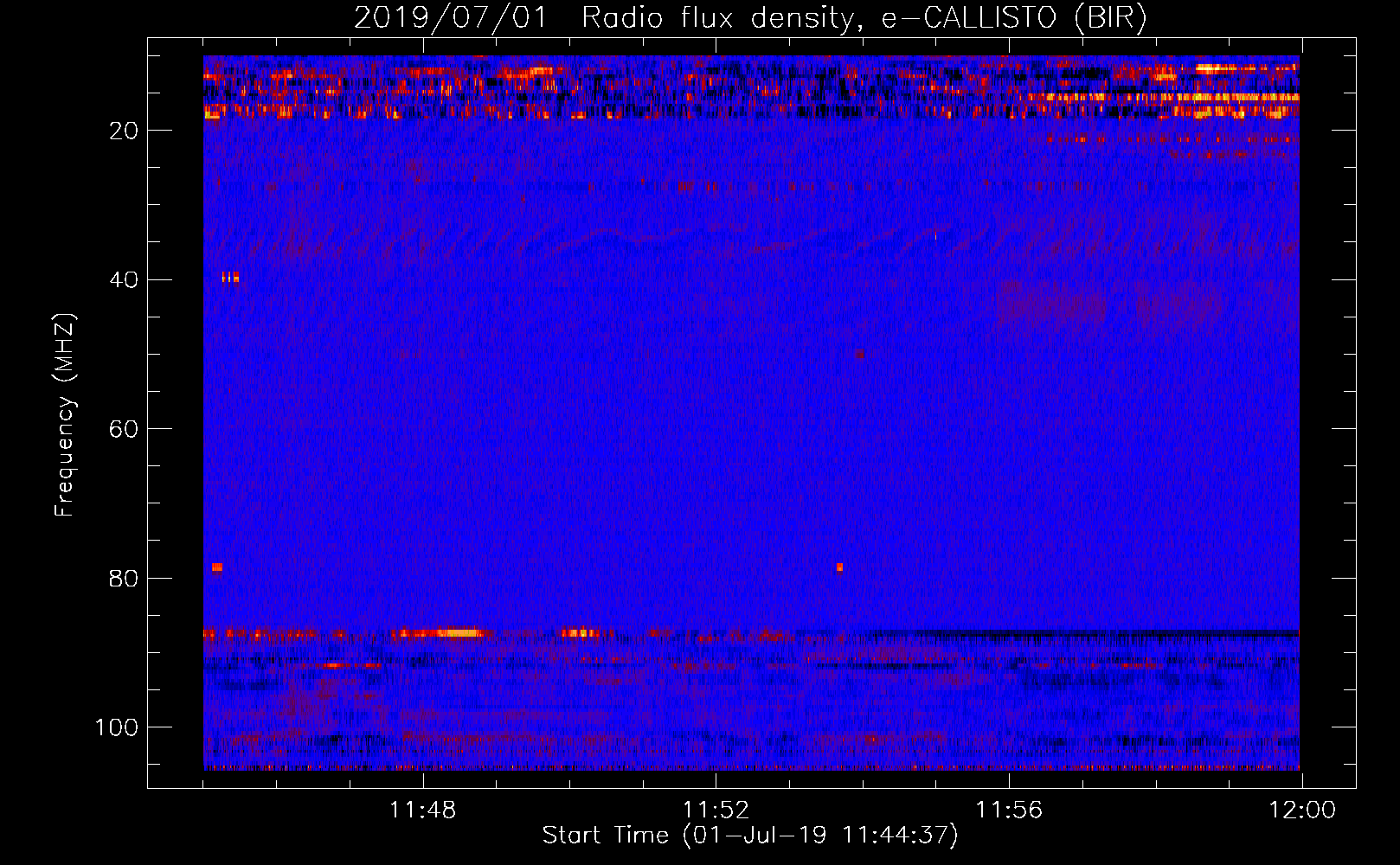Click the bright orange-yellow burst near 40 MHz
The image size is (1400, 865).
(x=230, y=277)
